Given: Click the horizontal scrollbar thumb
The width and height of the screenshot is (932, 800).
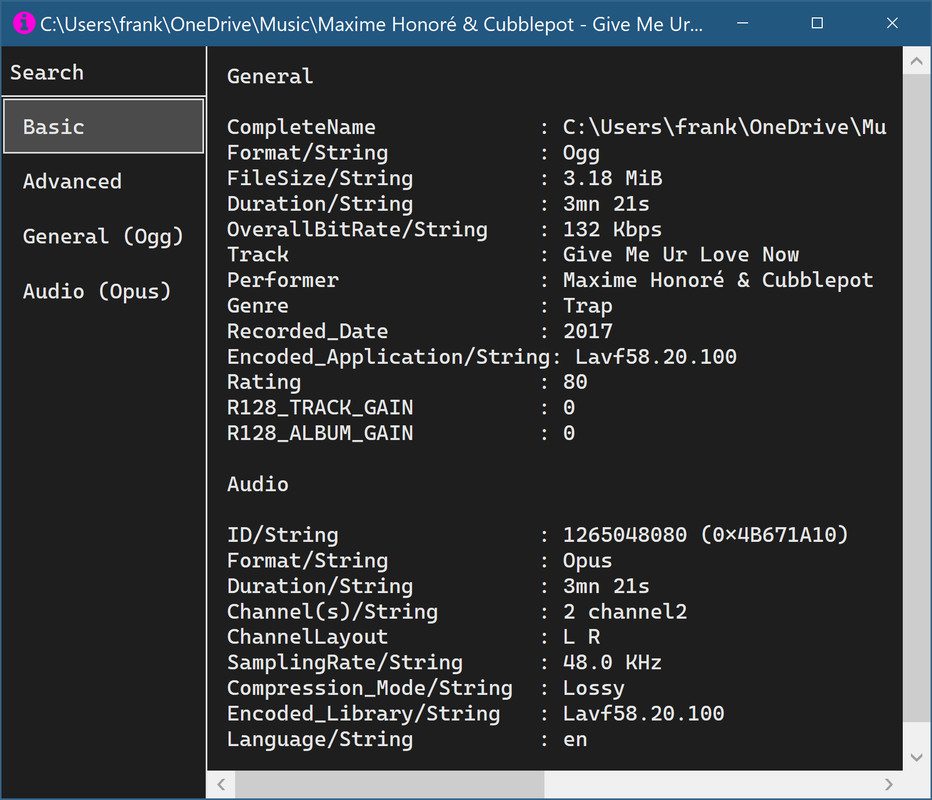Looking at the screenshot, I should 390,785.
